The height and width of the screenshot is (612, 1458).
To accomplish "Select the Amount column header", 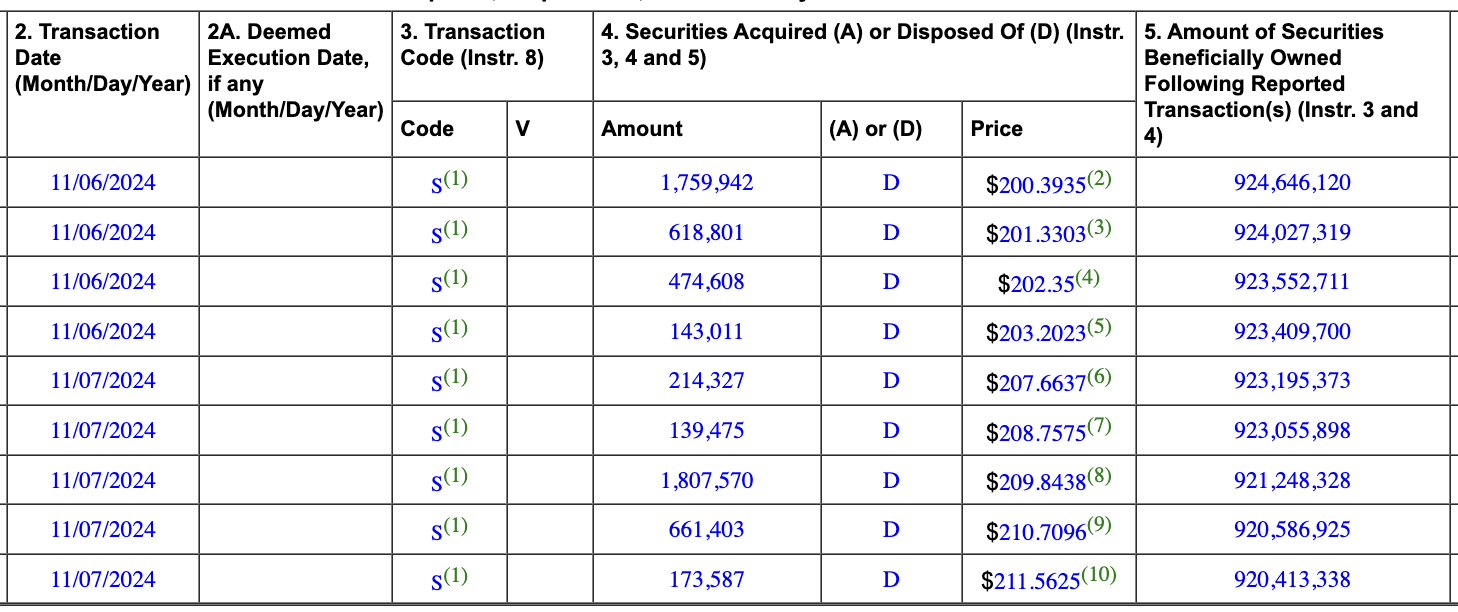I will [x=642, y=129].
